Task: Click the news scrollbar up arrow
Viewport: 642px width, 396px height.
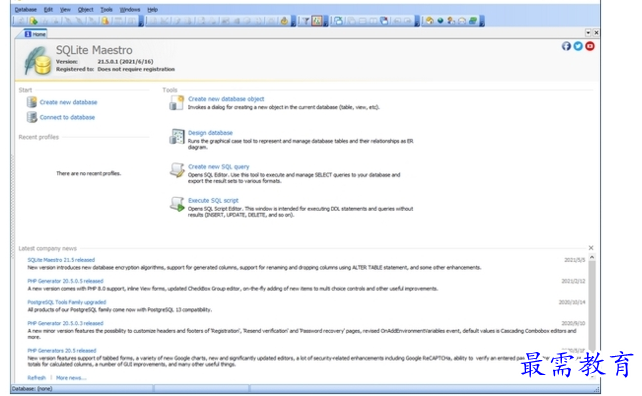Action: pyautogui.click(x=592, y=257)
